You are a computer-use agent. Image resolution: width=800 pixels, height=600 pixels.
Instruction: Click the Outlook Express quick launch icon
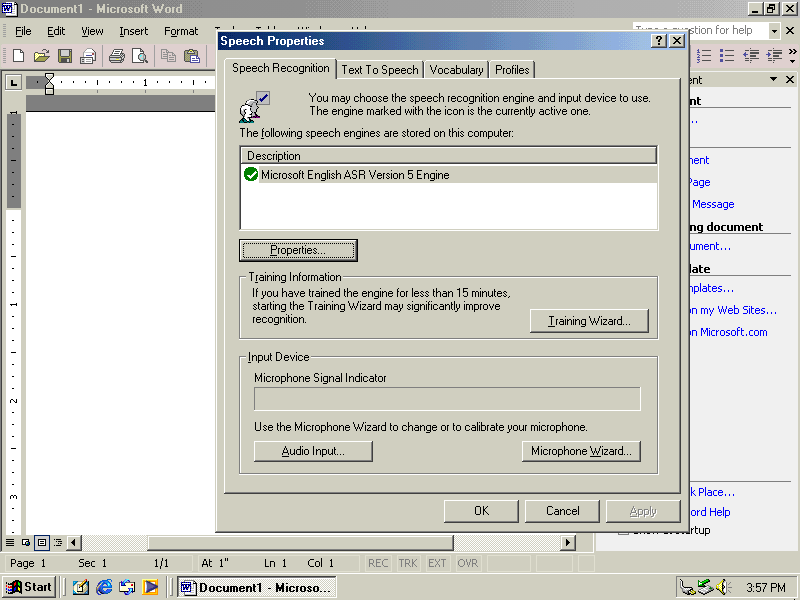click(x=127, y=587)
